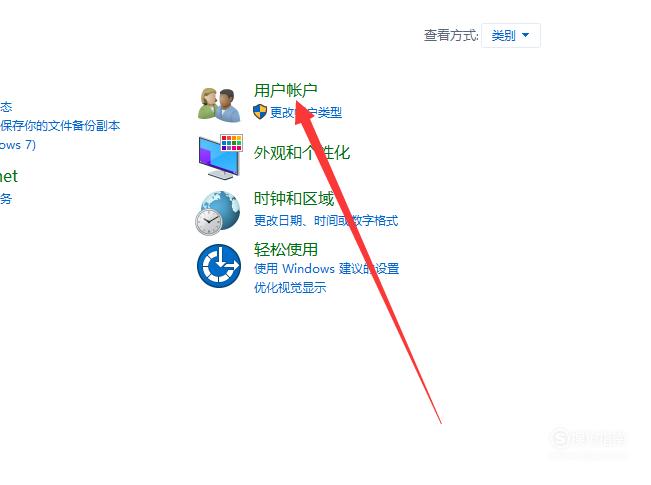The height and width of the screenshot is (485, 651).
Task: Click the Appearance and Personalization monitor icon
Action: pyautogui.click(x=220, y=157)
